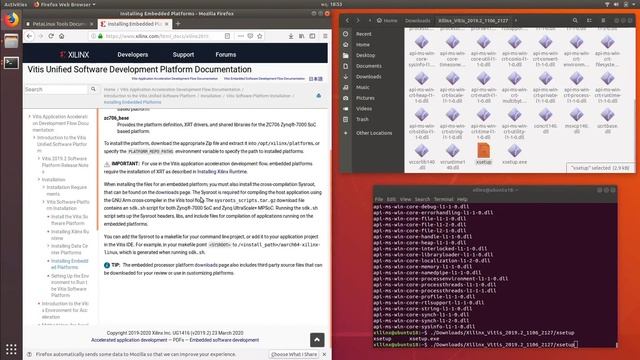Click the Home breadcrumb link

109,89
